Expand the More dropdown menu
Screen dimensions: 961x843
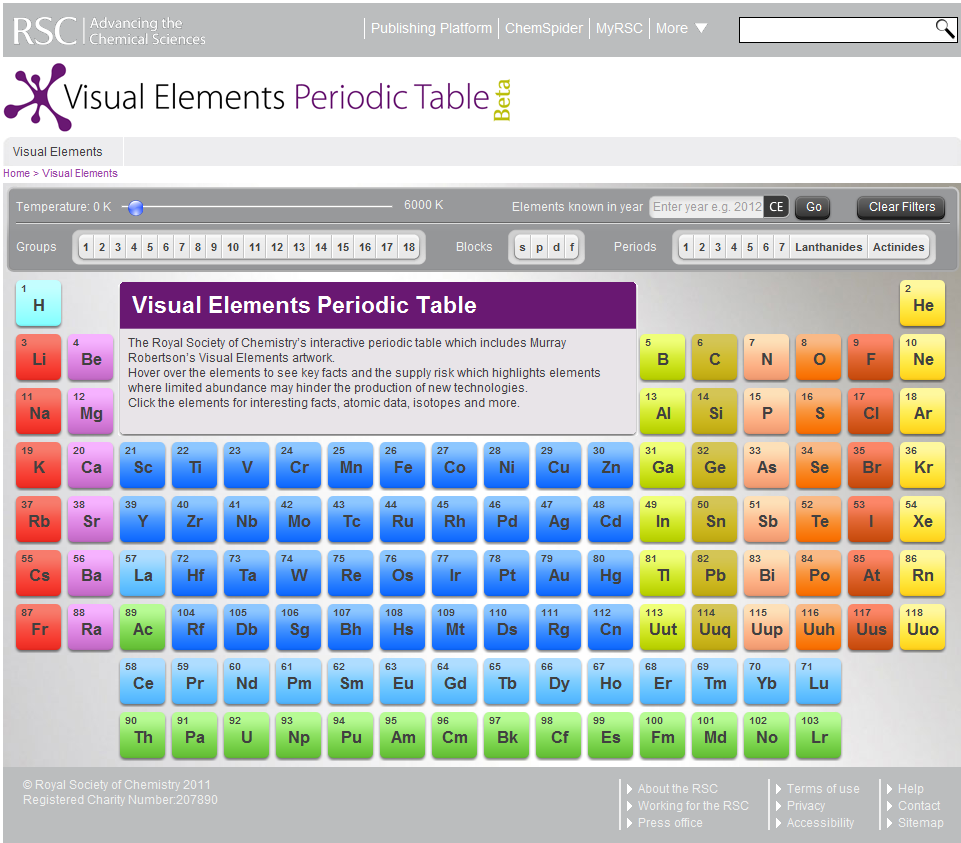pos(681,28)
